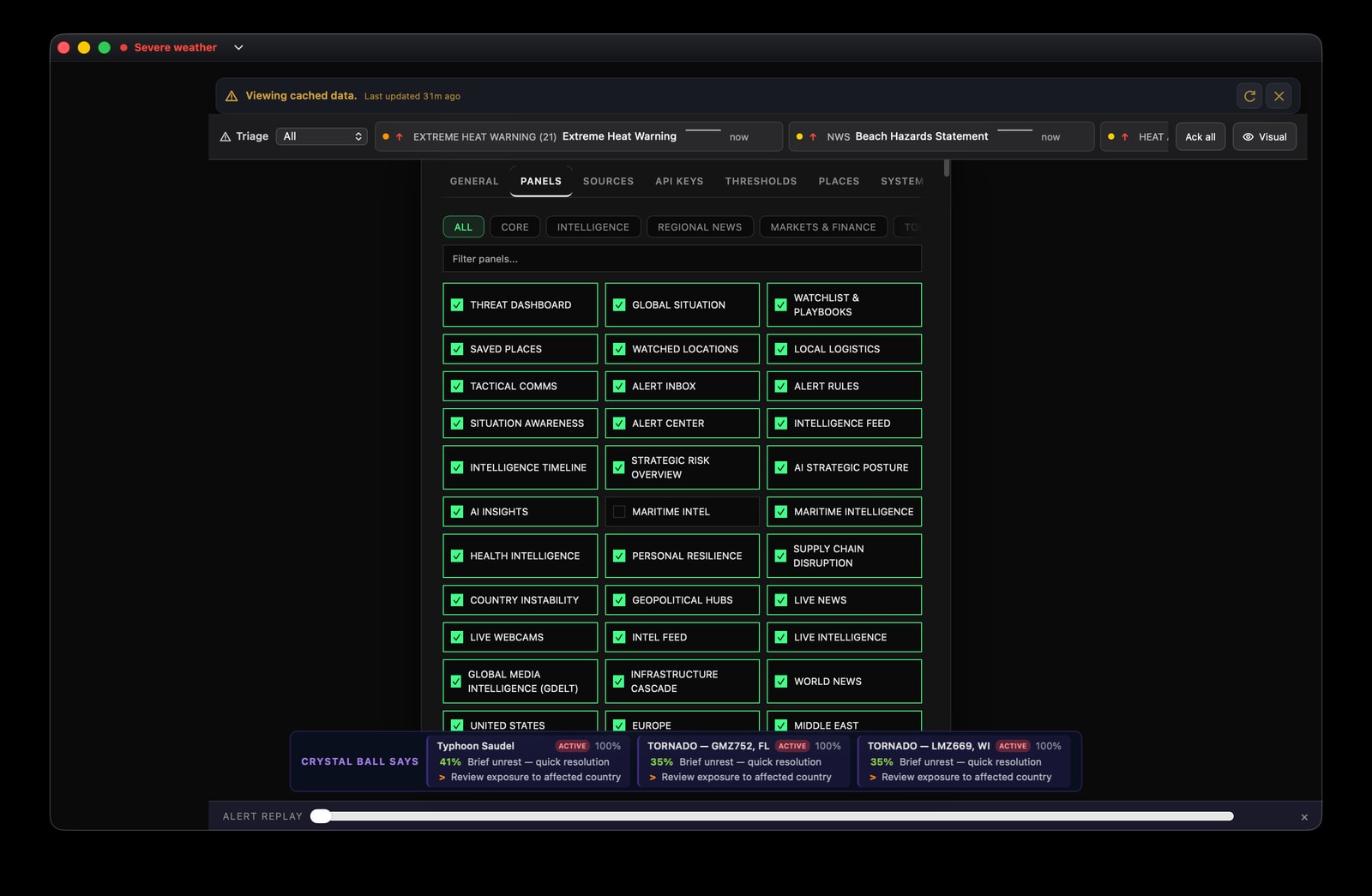Viewport: 1372px width, 896px height.
Task: Open the NWS Beach Hazards Statement alert
Action: click(942, 136)
